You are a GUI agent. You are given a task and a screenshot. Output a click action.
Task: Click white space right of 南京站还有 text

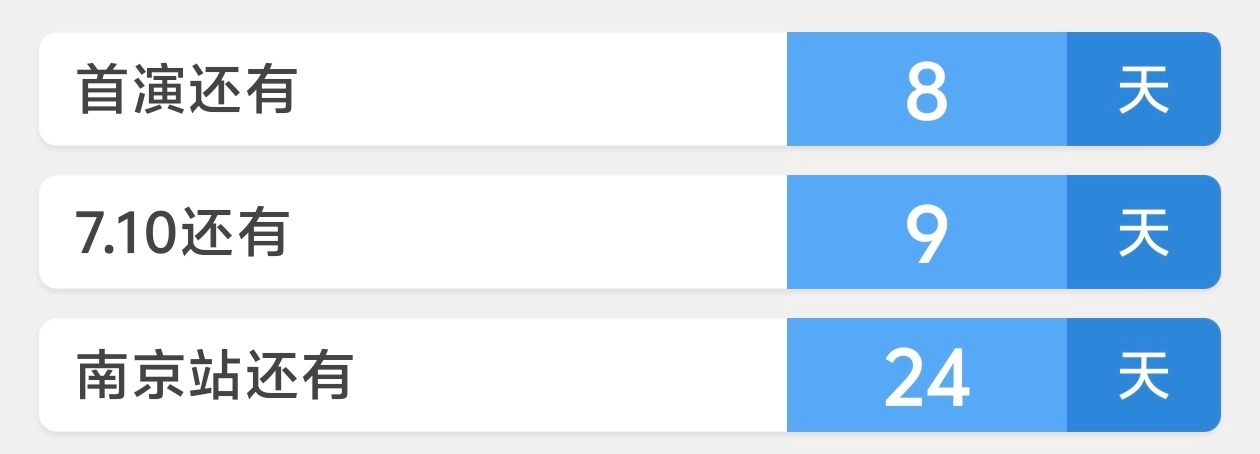click(570, 375)
